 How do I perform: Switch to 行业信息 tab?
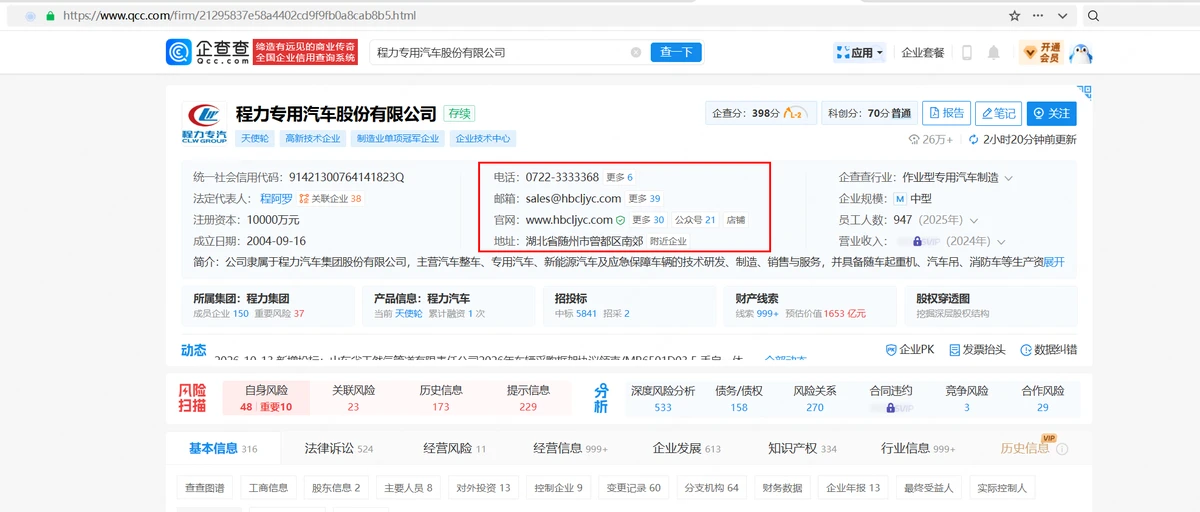click(918, 448)
